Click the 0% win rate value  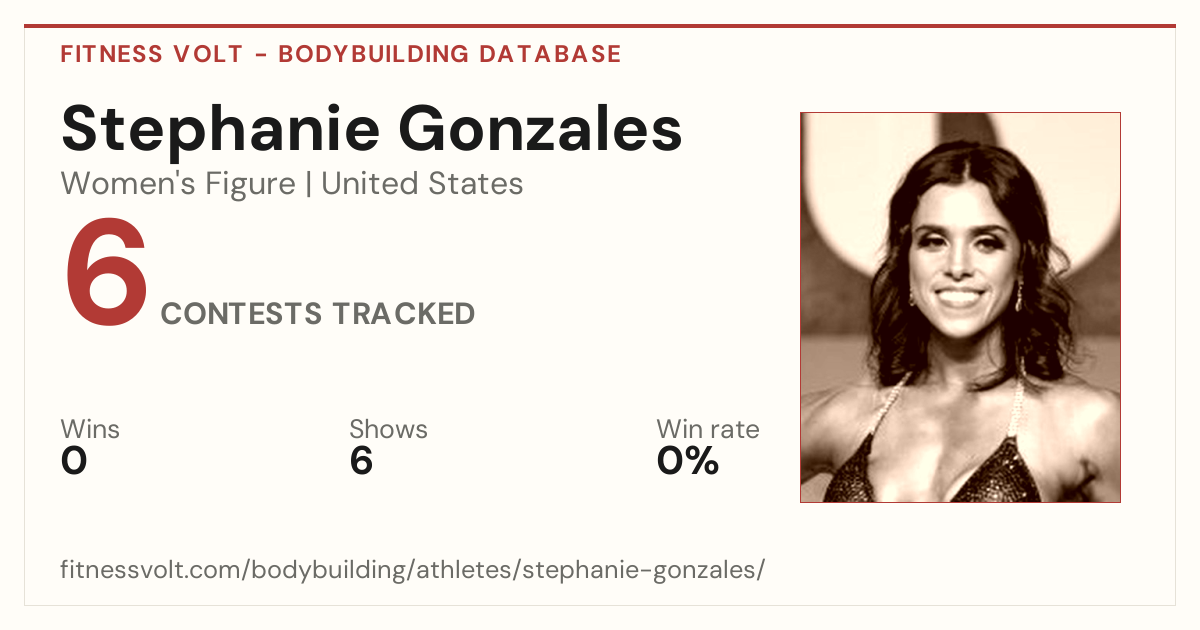688,462
